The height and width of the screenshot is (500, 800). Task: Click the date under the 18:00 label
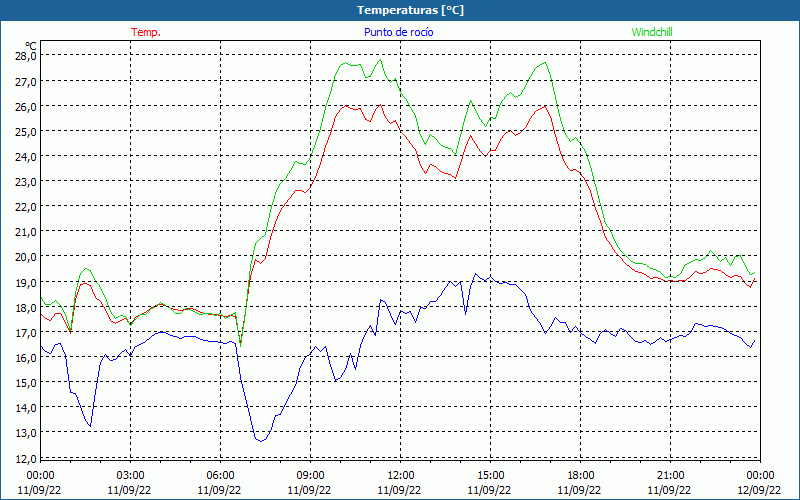(579, 490)
